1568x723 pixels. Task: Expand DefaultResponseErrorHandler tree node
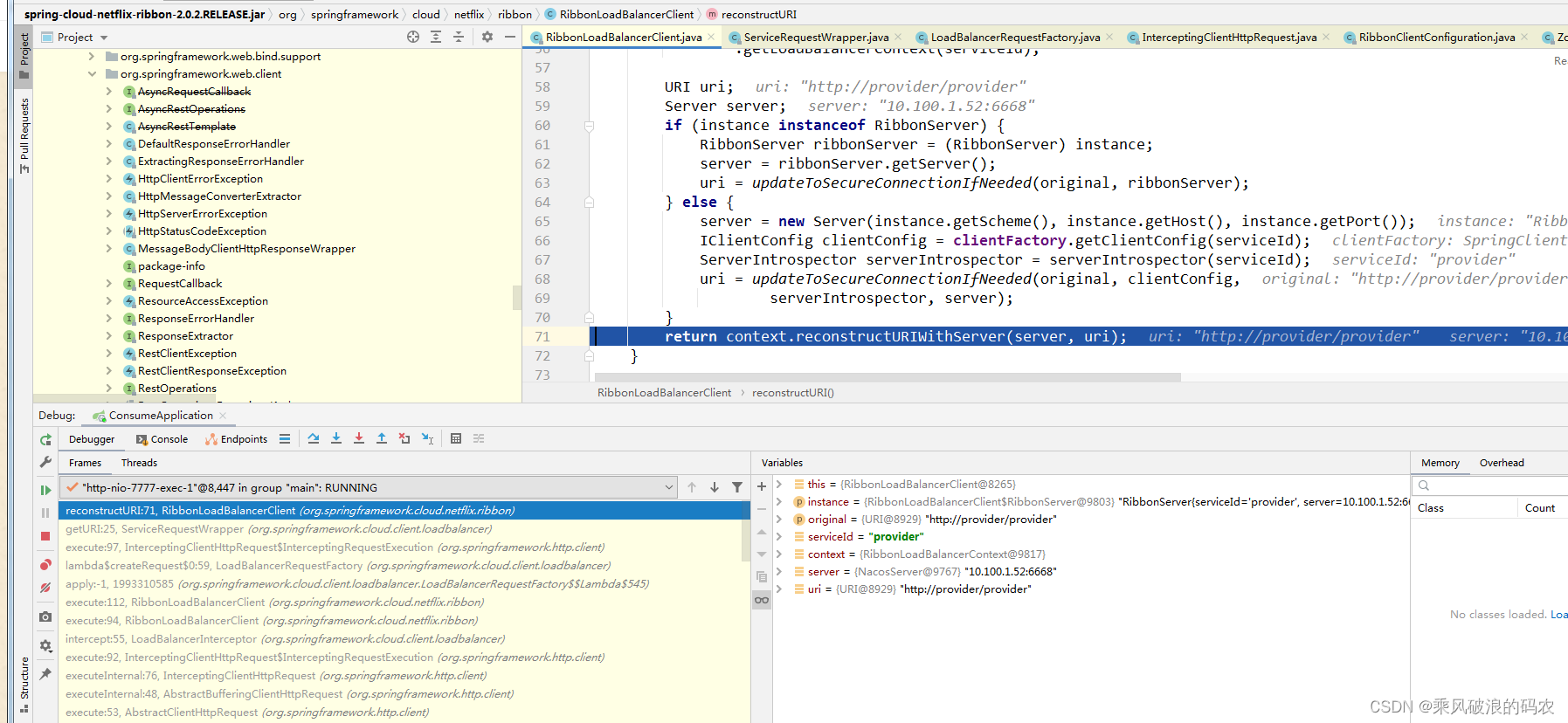point(109,143)
